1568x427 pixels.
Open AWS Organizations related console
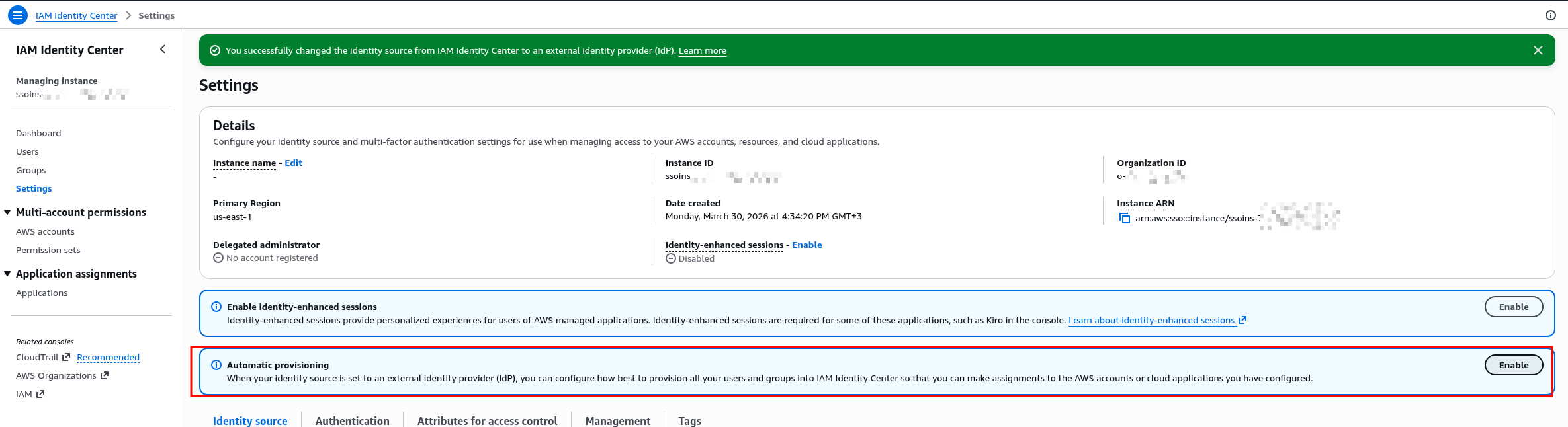click(x=56, y=375)
